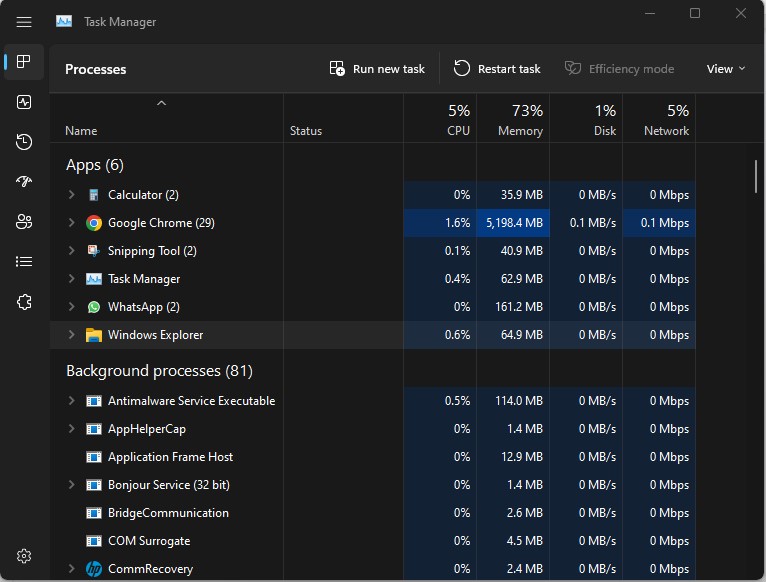Viewport: 766px width, 582px height.
Task: Expand the WhatsApp (2) process group
Action: [x=71, y=306]
